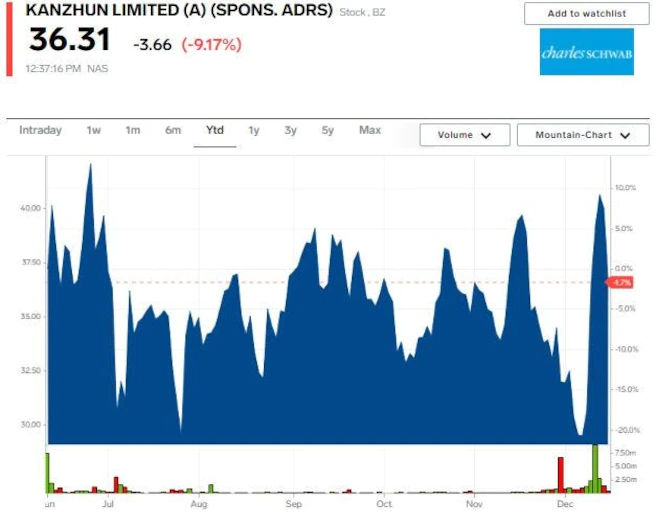
Task: Click the Stock , BZ ticker label
Action: click(362, 12)
